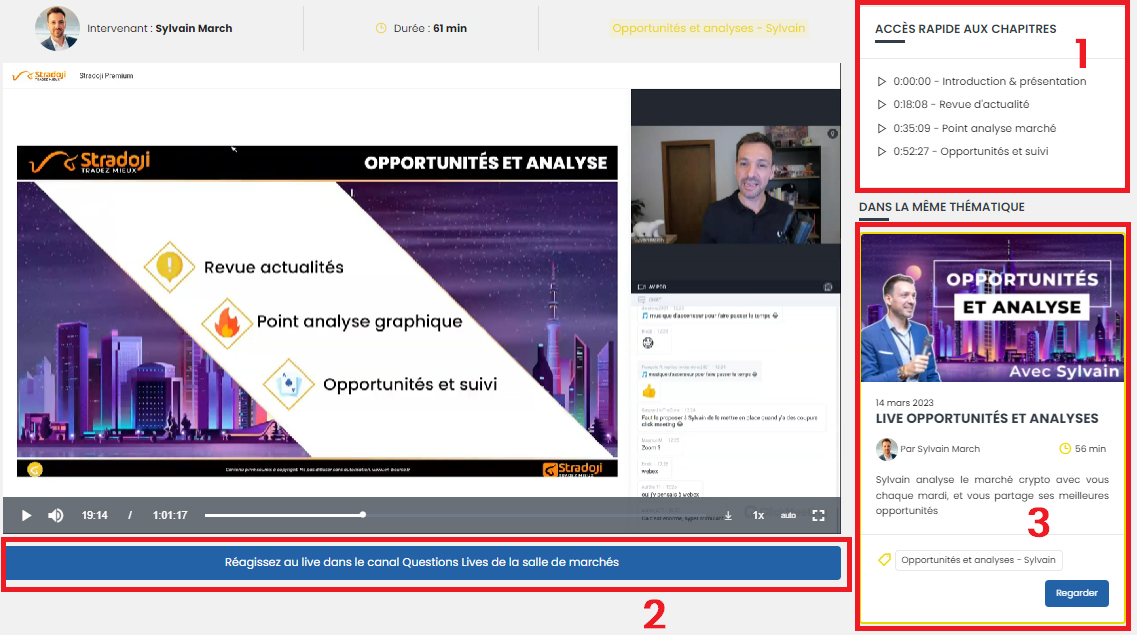1137x635 pixels.
Task: Click the total duration 1:01:17 text
Action: 170,515
